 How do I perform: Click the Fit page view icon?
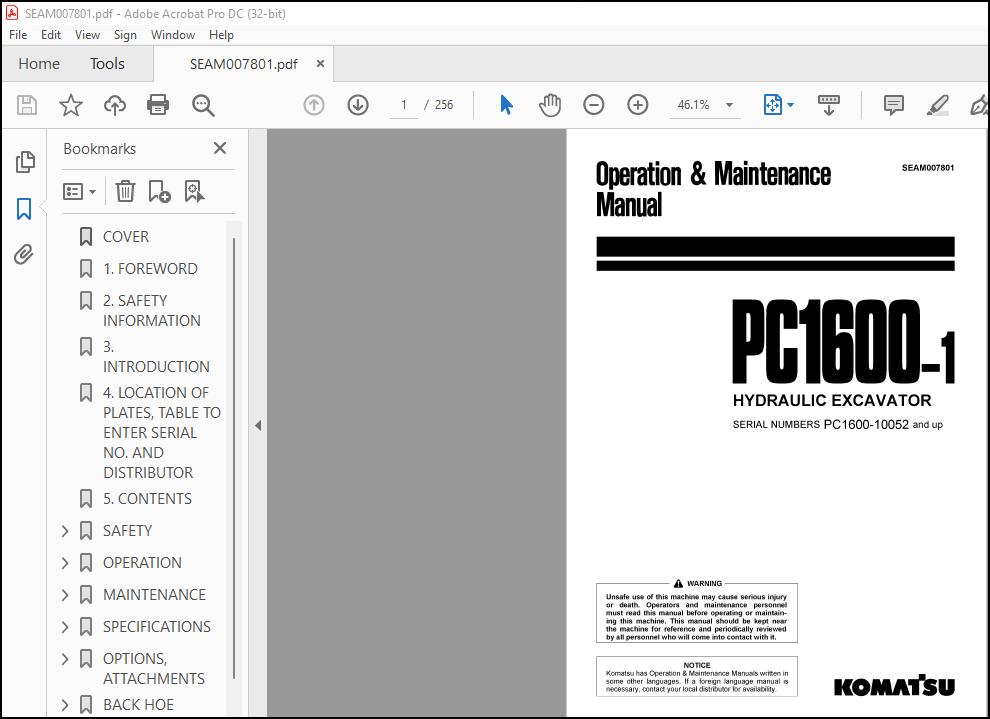pyautogui.click(x=773, y=105)
